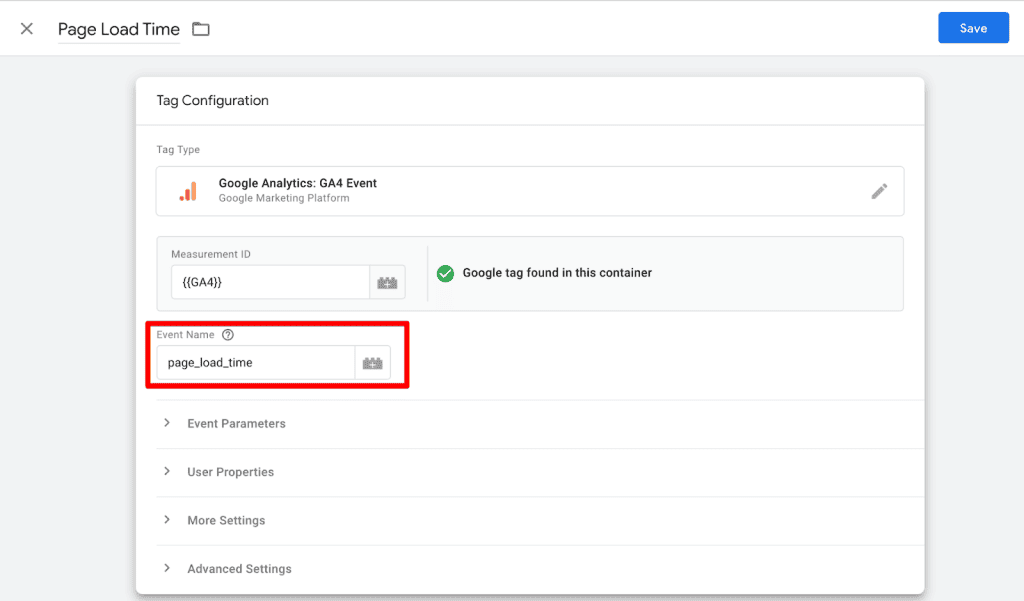Click the Event Name input with page_load_time
1024x601 pixels.
point(255,363)
